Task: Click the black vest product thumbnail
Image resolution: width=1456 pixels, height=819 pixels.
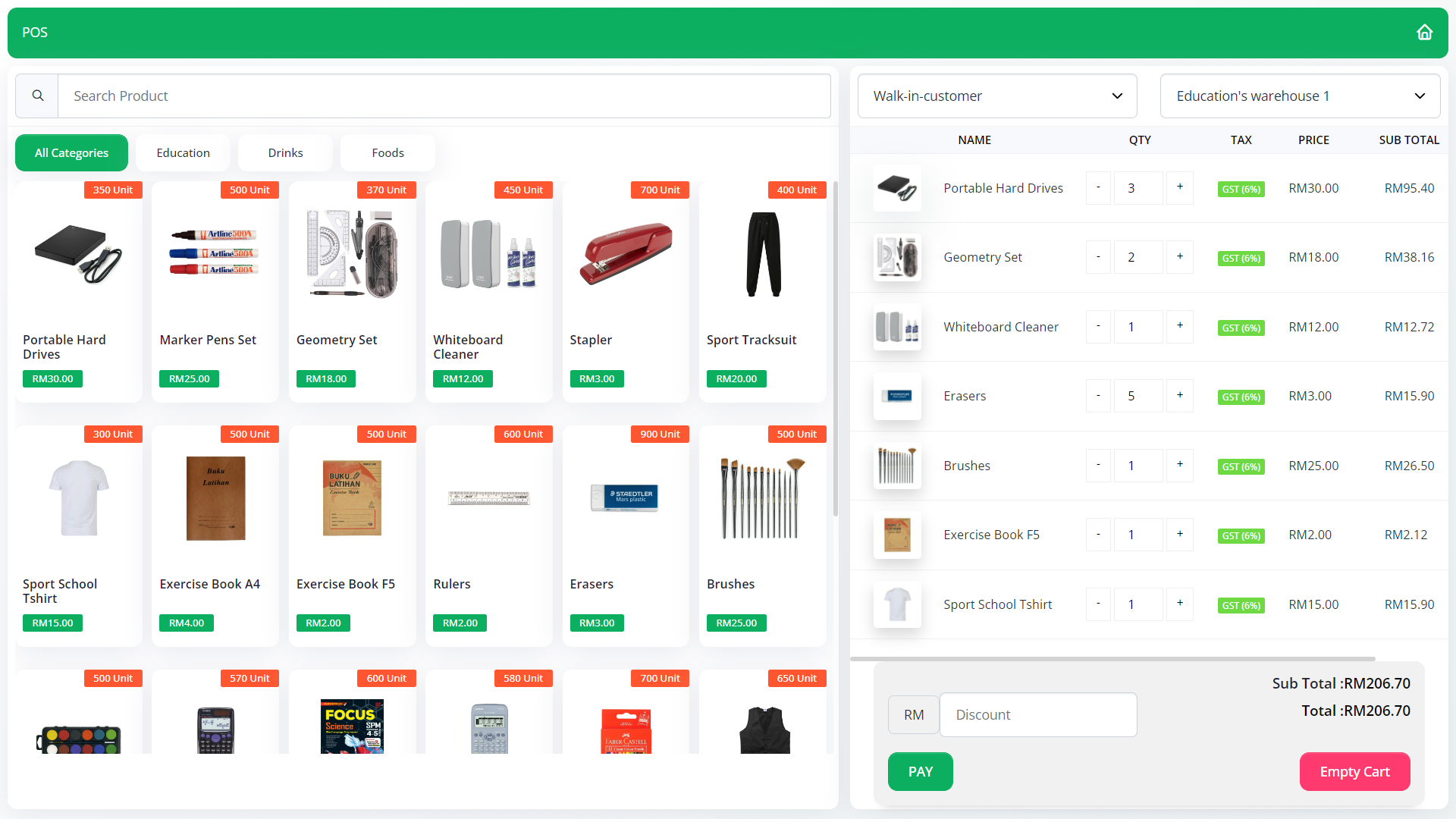Action: pos(764,730)
